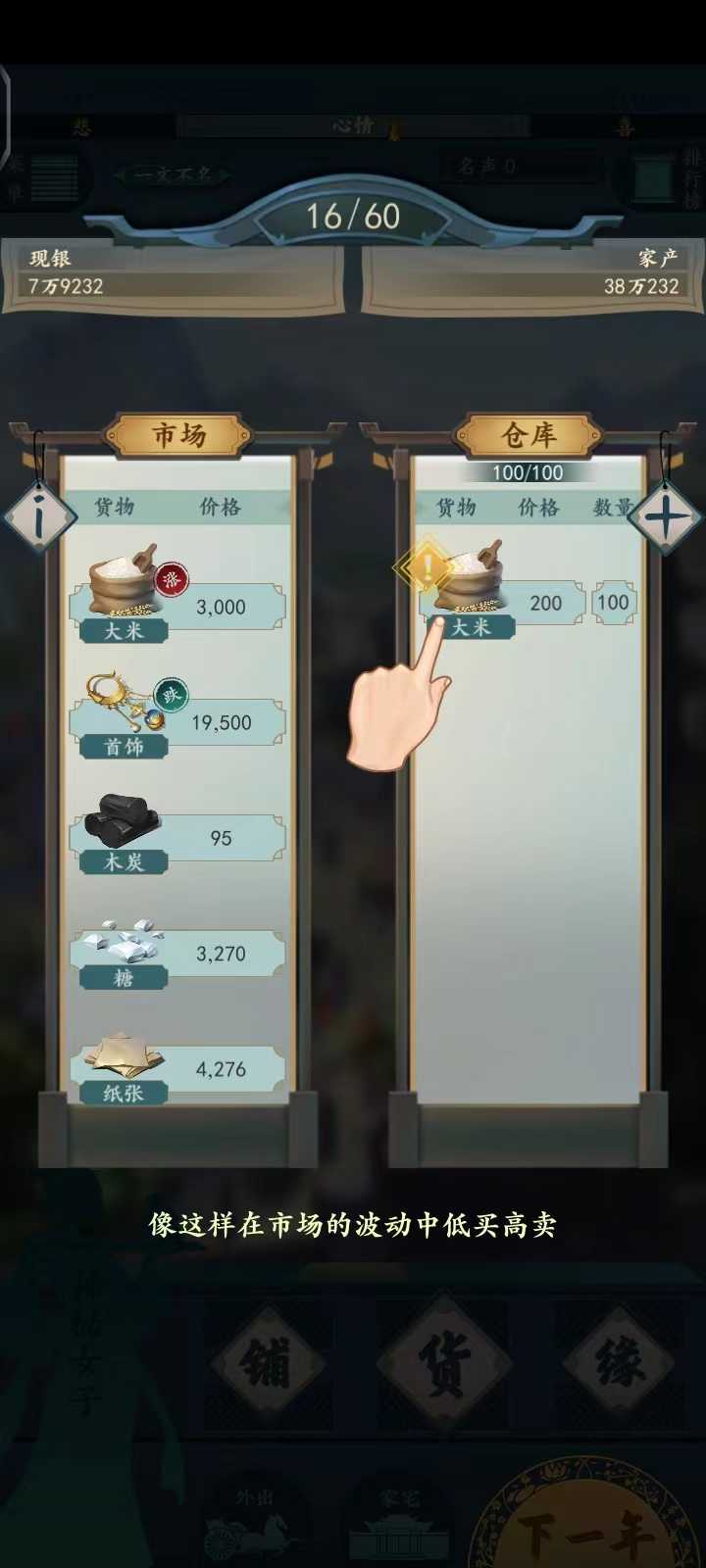Tap the 外出 carriage travel icon

251,1525
